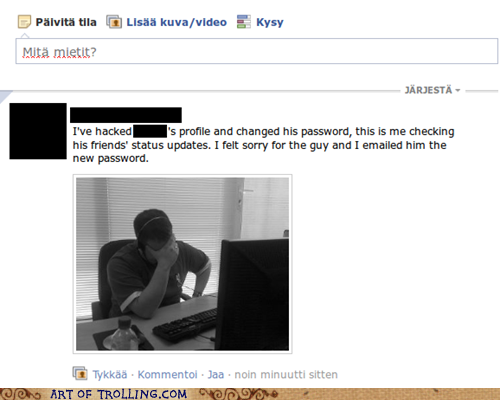Click the Art of Trolling.com watermark
Viewport: 500px width, 400px height.
point(118,394)
